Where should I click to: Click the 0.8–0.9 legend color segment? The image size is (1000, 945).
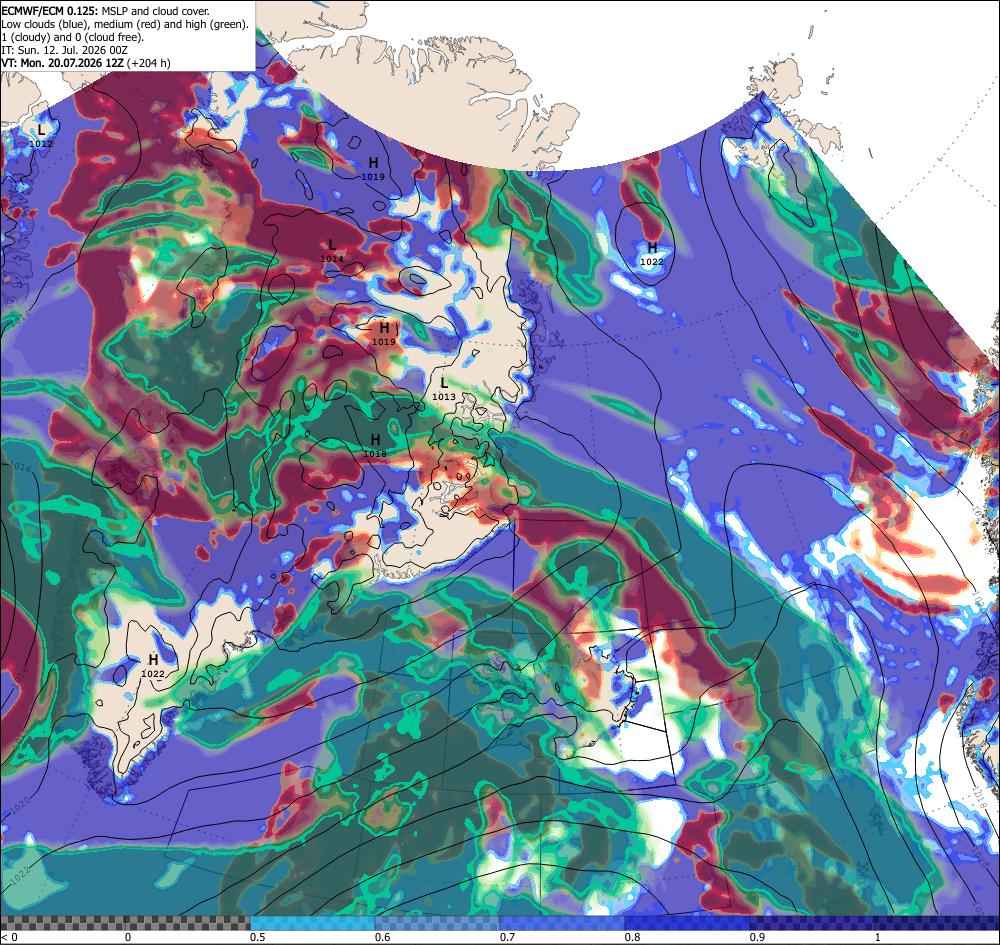point(688,923)
